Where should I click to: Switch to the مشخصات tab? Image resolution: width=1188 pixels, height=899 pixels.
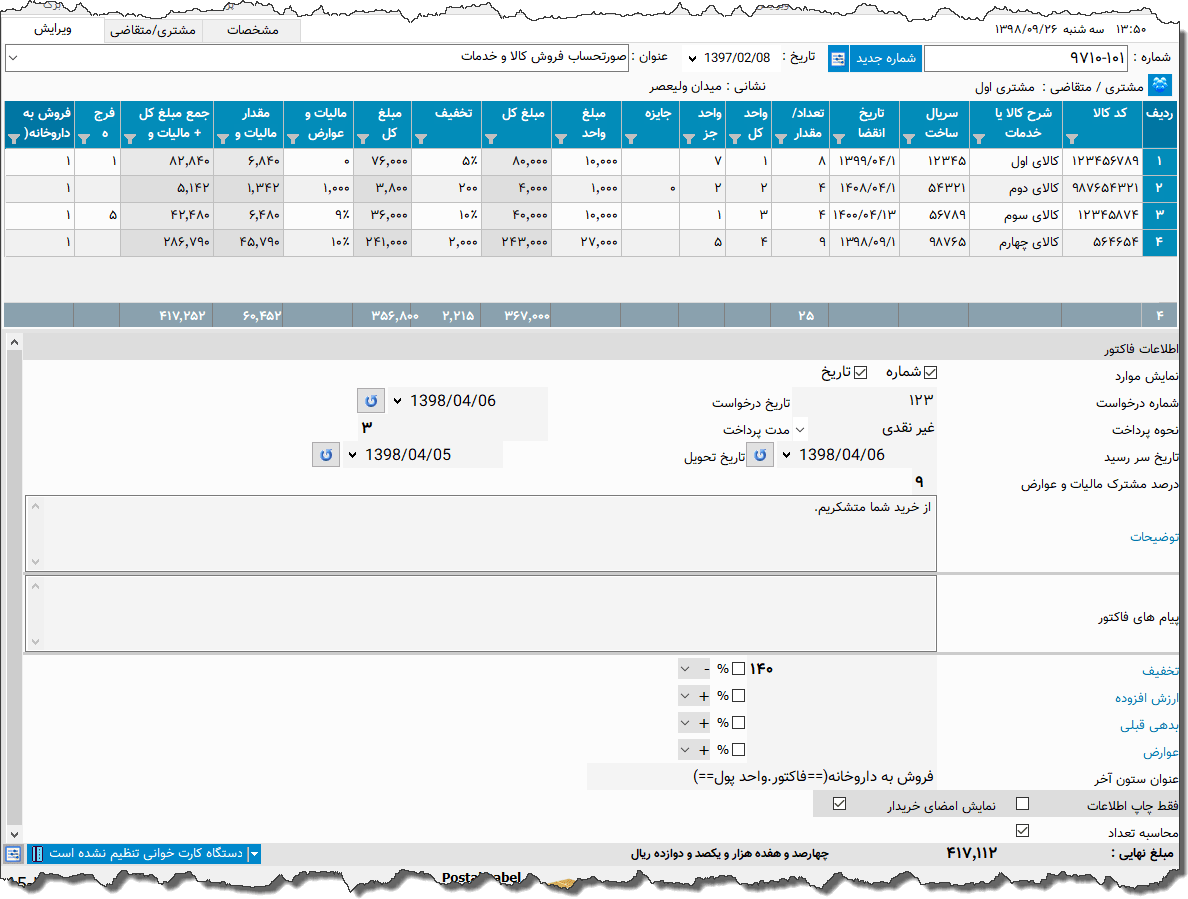coord(251,31)
